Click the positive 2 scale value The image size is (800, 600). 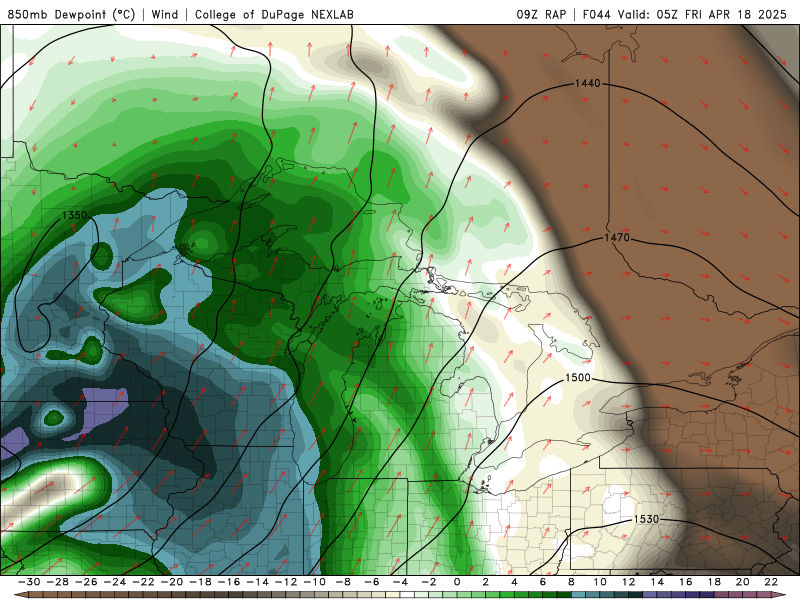tap(486, 582)
